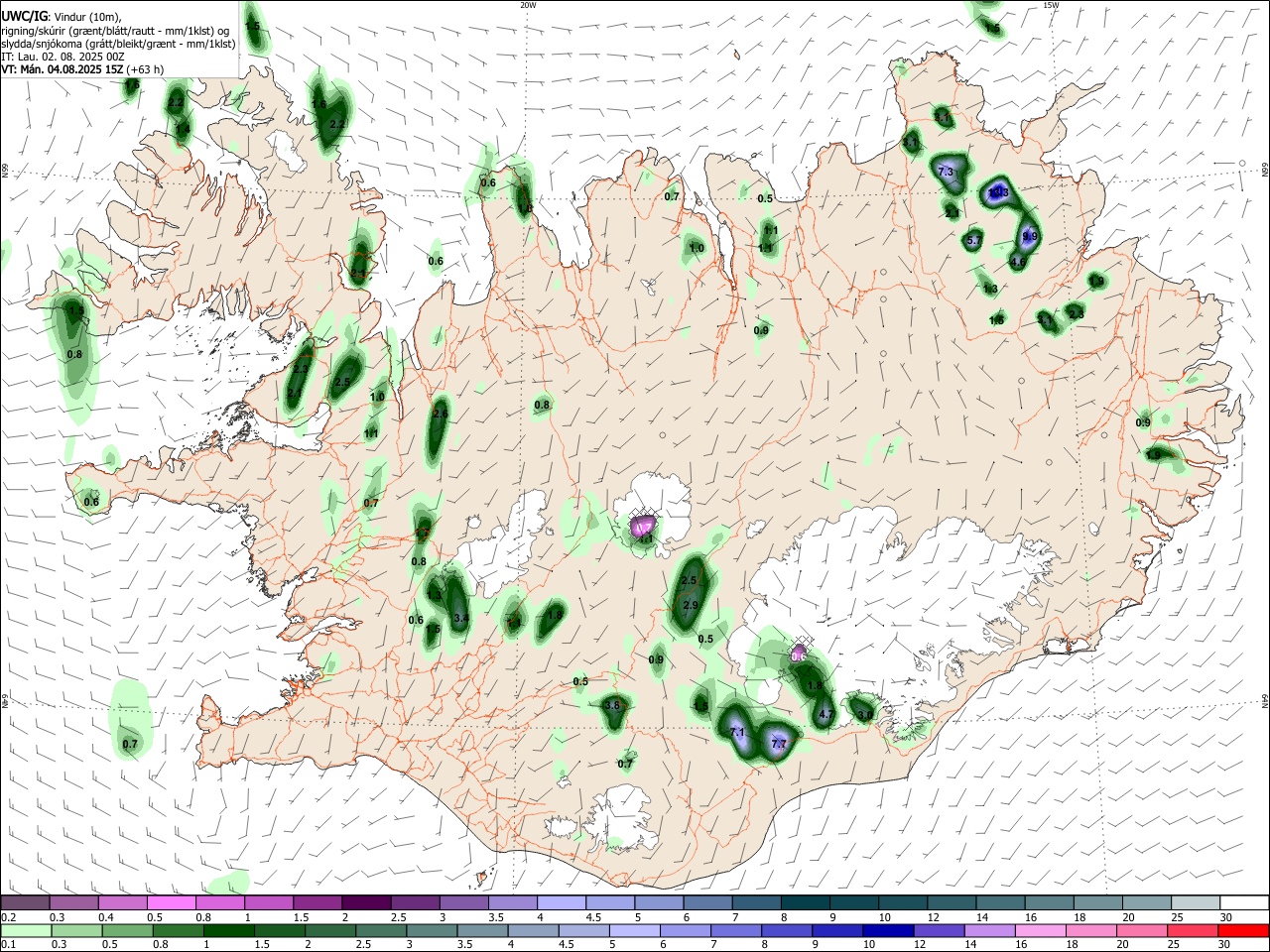
Task: Click the 15W longitude label
Action: pyautogui.click(x=1051, y=5)
